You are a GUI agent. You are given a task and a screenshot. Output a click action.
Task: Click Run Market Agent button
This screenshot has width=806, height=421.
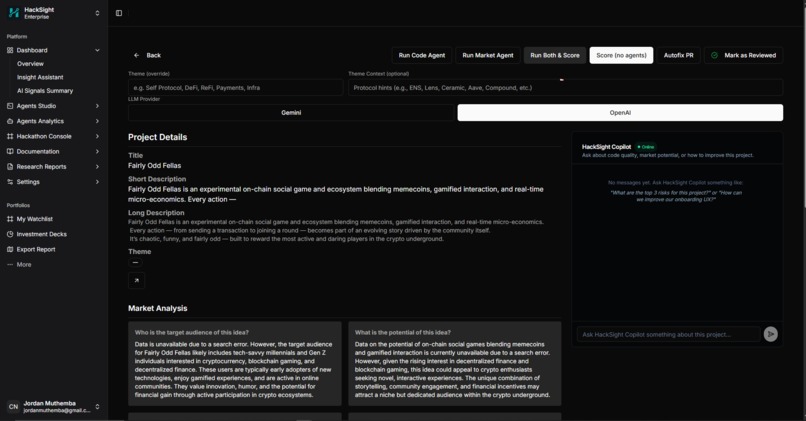[487, 55]
